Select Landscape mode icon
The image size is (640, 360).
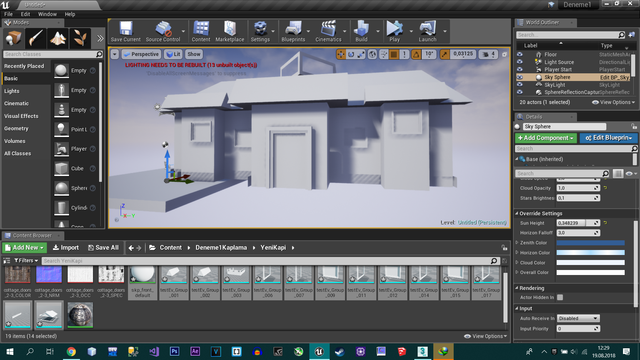[58, 38]
